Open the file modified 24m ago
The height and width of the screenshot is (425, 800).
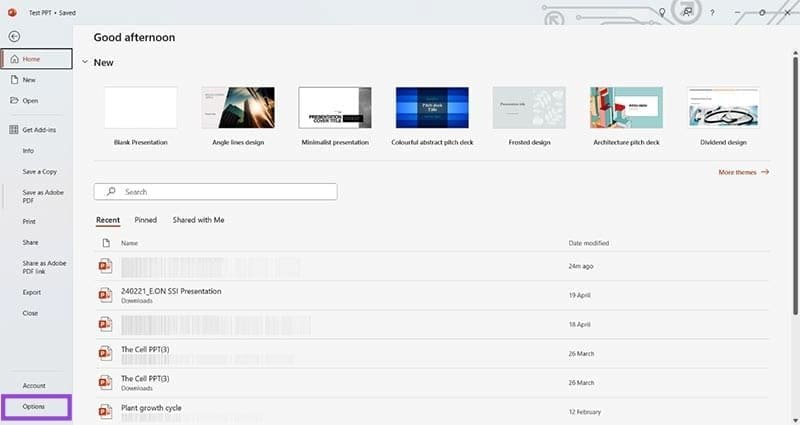(433, 266)
